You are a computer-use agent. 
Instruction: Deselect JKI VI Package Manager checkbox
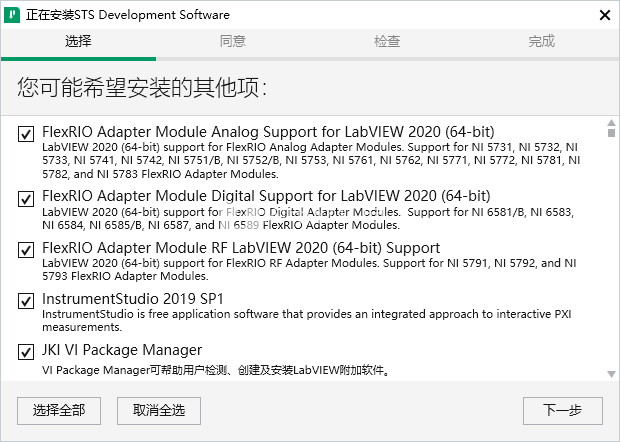26,351
